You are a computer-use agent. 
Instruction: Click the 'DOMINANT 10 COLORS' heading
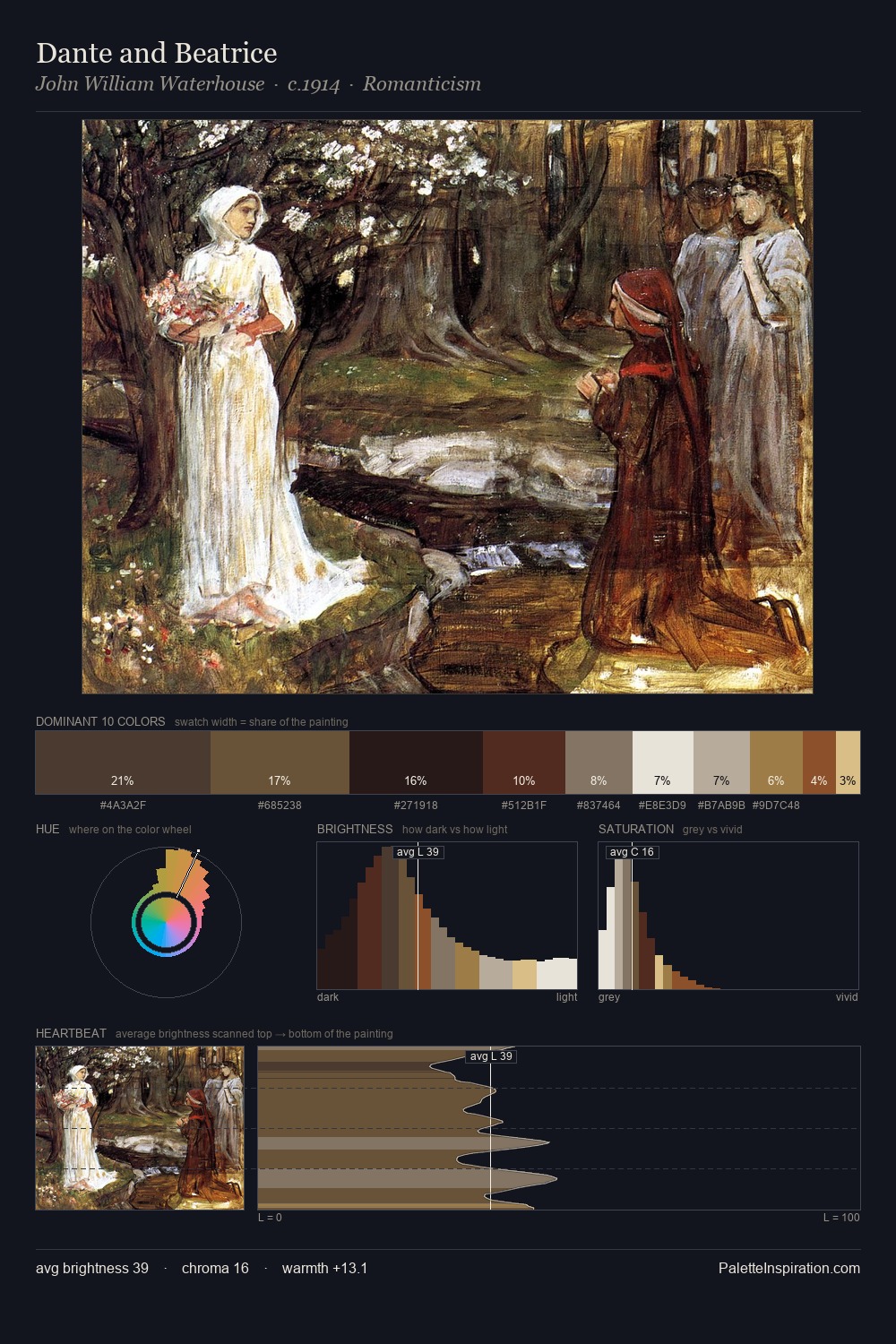100,721
